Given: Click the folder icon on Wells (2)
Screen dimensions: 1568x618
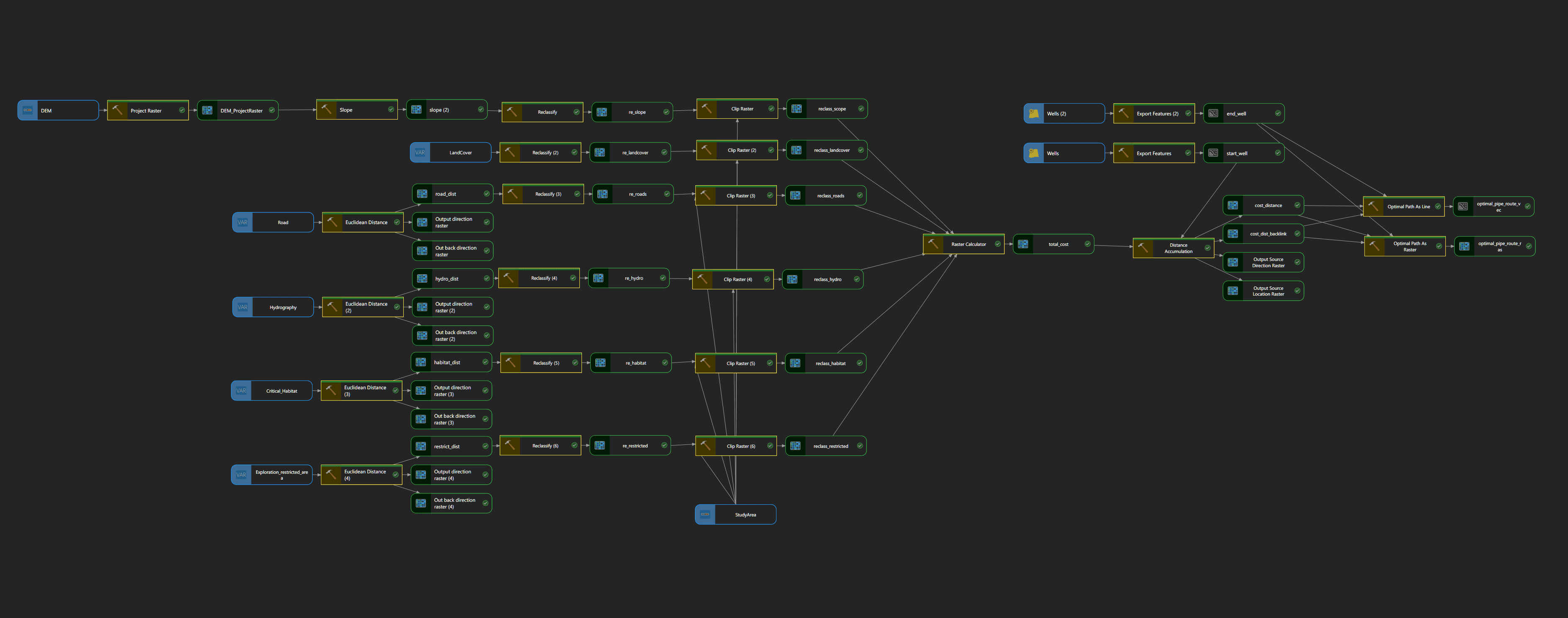Looking at the screenshot, I should tap(1034, 114).
